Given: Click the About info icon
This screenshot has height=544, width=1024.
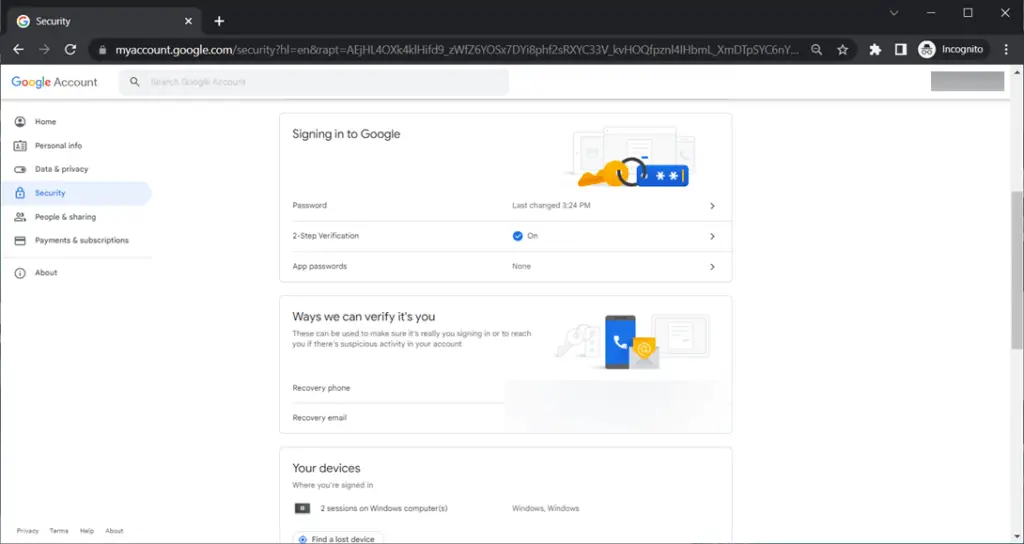Looking at the screenshot, I should pyautogui.click(x=20, y=273).
